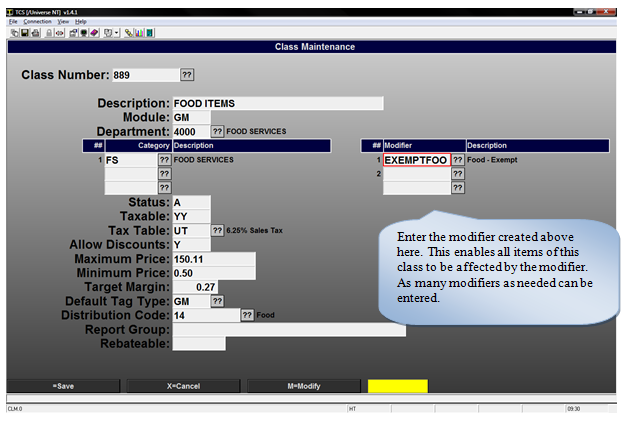
Task: Click the Description field containing FOOD ITEMS
Action: (277, 103)
